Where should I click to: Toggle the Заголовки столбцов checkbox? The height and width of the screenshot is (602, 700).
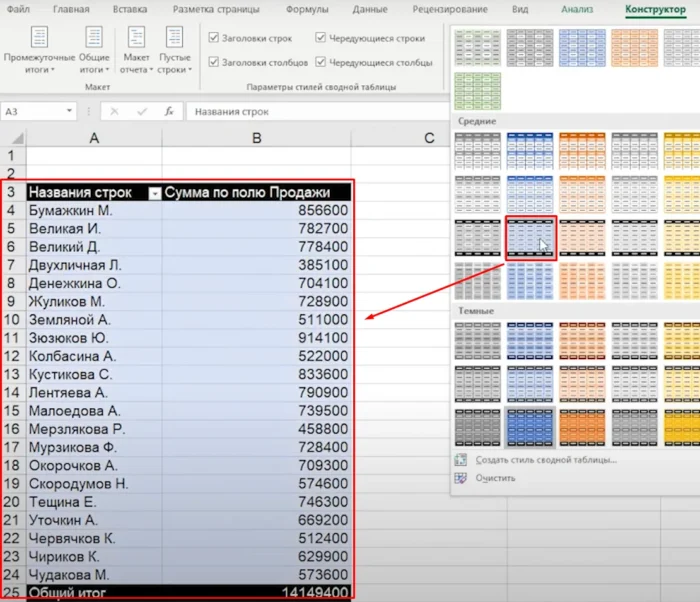(214, 62)
